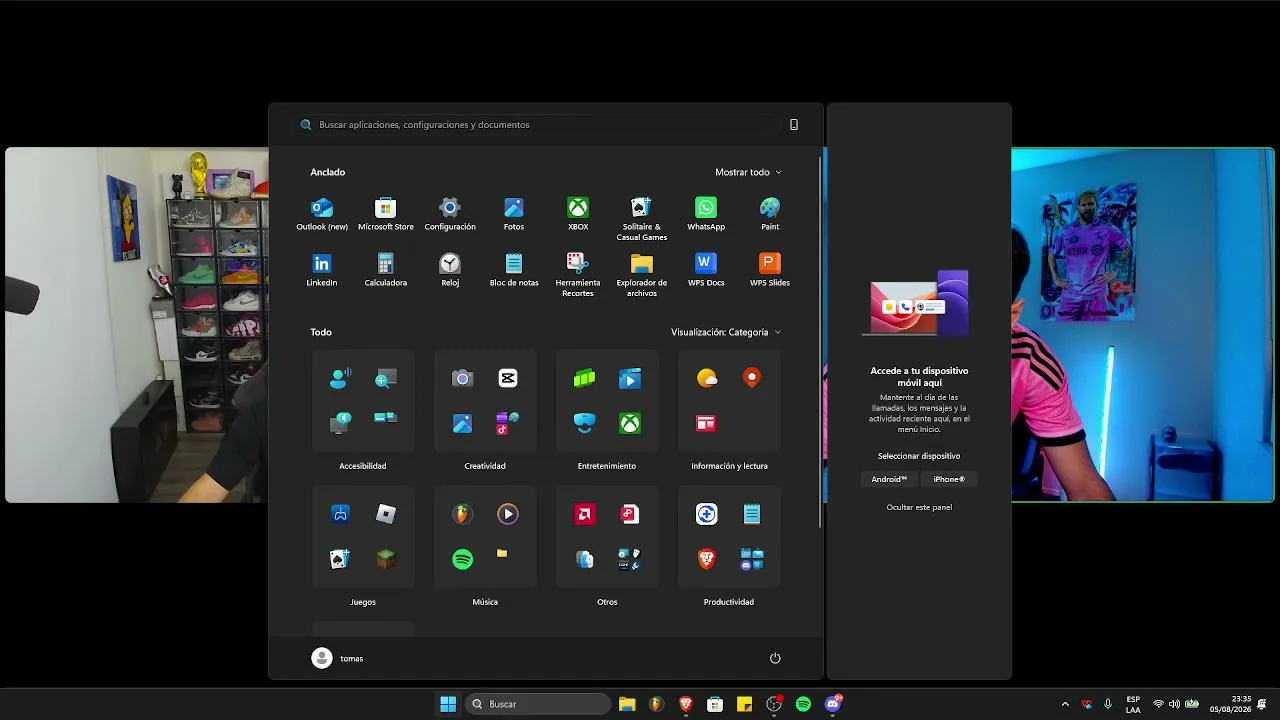Click the Start menu vertical scrollbar
Screen dimensions: 1280x720
click(821, 340)
